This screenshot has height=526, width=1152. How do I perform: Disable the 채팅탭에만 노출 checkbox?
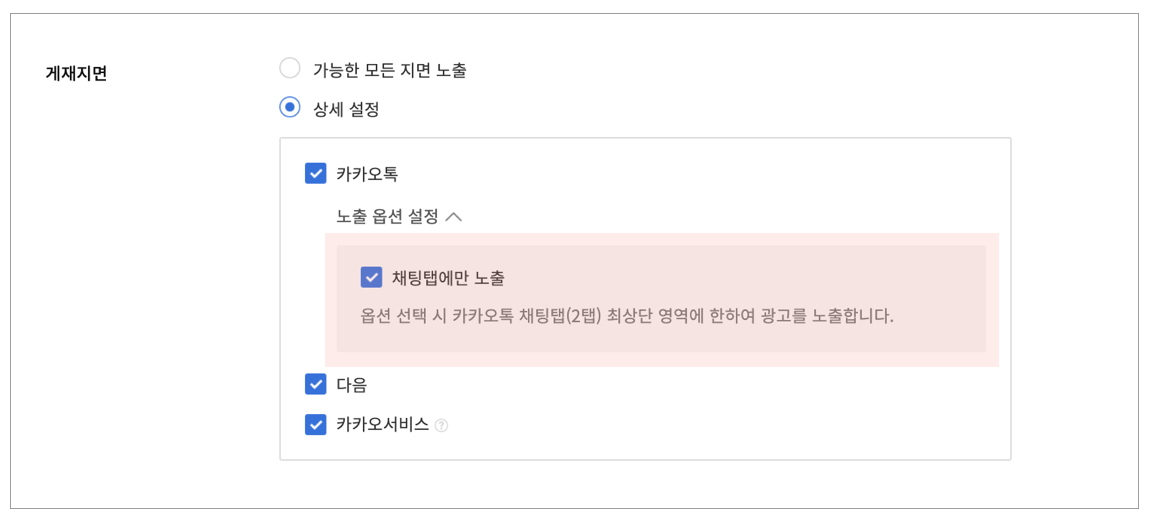click(x=371, y=277)
